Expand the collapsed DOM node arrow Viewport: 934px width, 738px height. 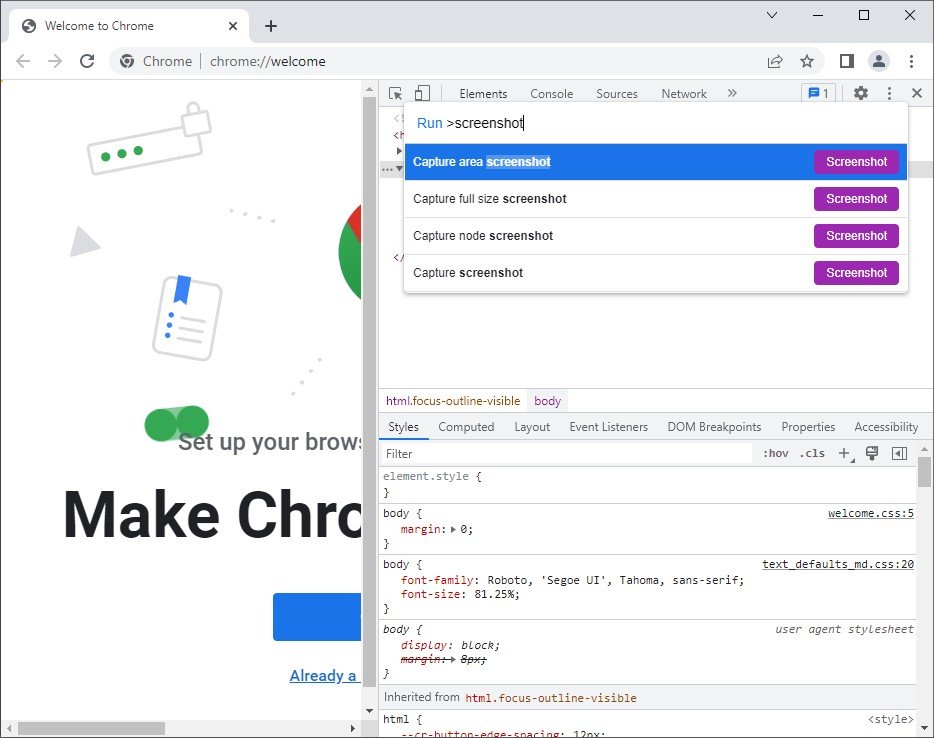coord(399,151)
